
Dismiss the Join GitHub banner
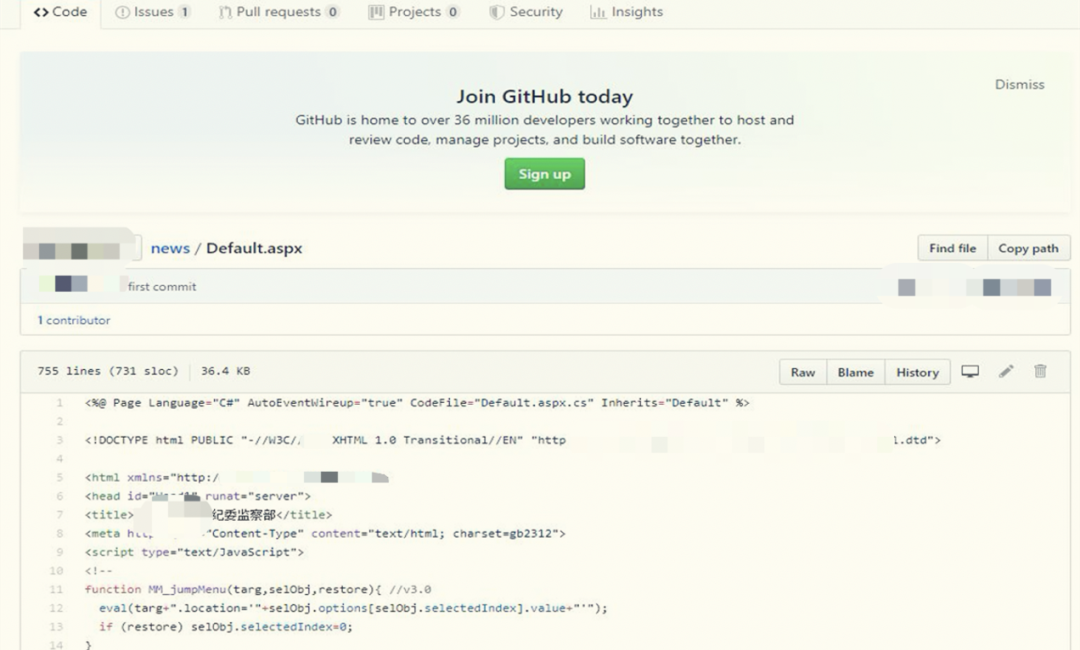tap(1019, 85)
